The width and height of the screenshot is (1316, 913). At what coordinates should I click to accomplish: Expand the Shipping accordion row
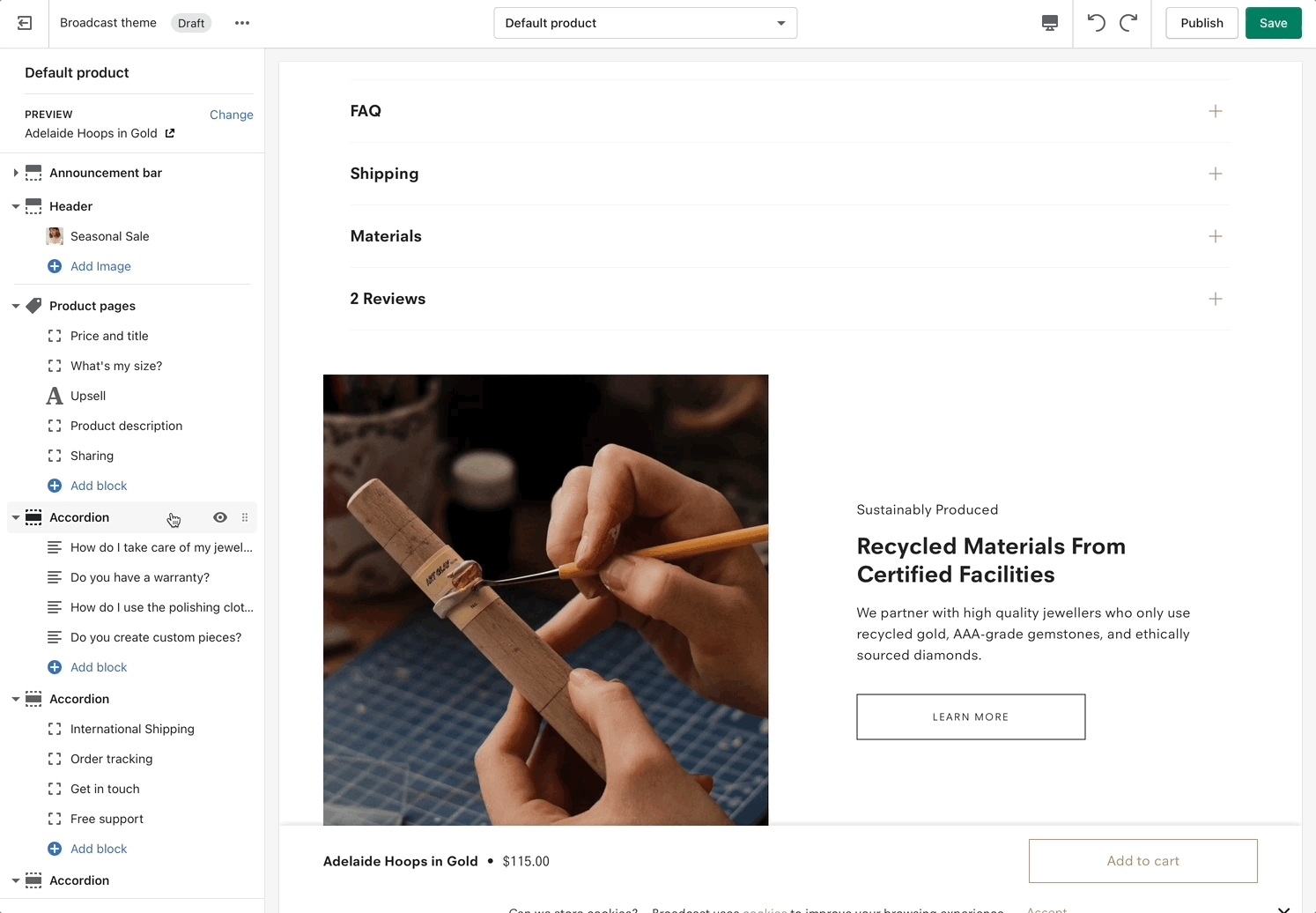(x=1215, y=174)
